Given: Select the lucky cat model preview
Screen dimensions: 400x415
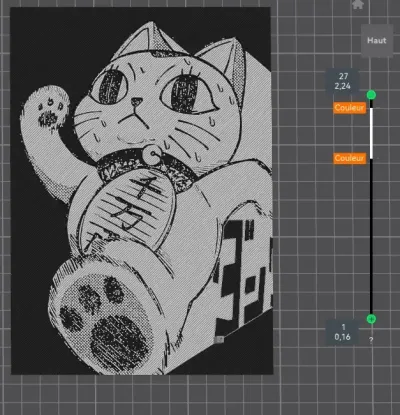Looking at the screenshot, I should 142,191.
